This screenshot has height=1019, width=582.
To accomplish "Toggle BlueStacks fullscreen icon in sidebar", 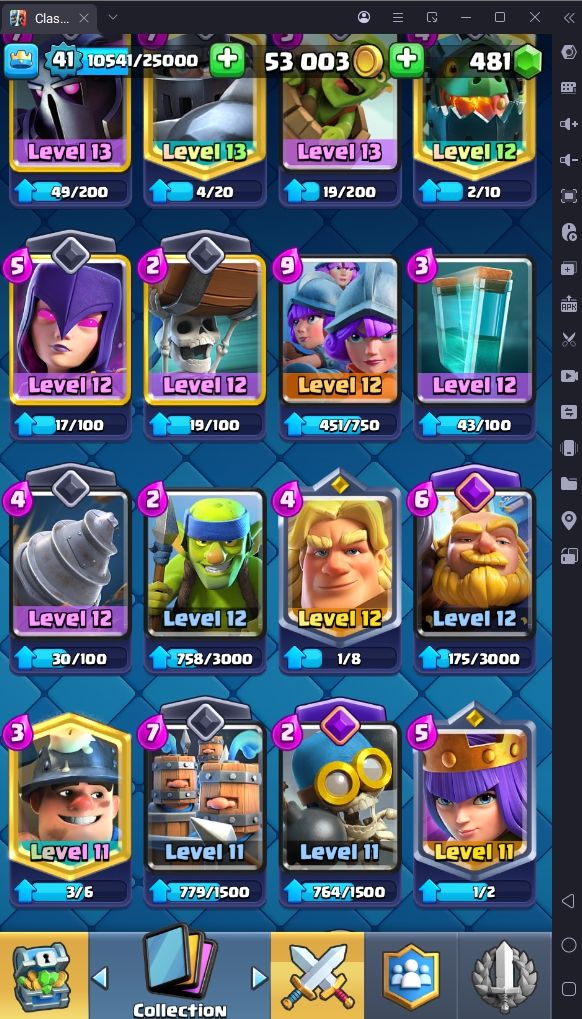I will [568, 196].
